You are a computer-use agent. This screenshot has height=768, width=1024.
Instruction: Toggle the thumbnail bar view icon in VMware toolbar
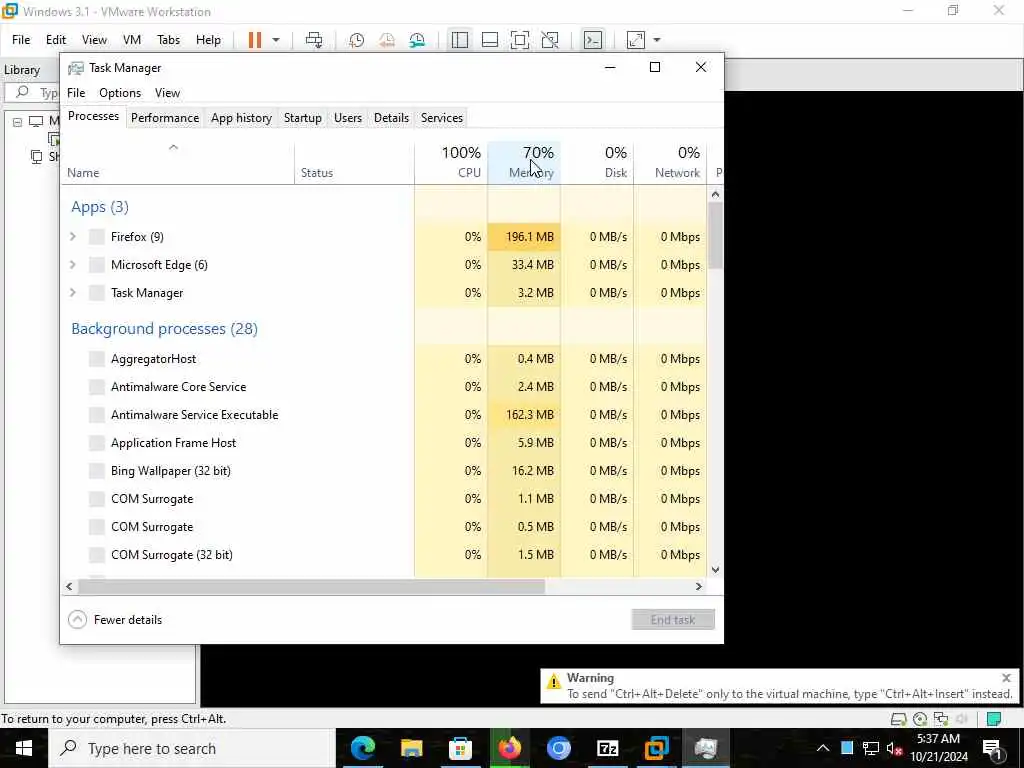[490, 40]
